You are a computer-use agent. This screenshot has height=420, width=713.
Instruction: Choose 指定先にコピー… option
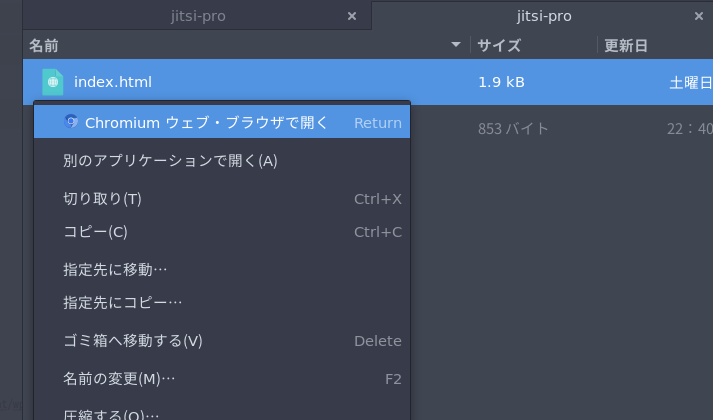pyautogui.click(x=222, y=303)
